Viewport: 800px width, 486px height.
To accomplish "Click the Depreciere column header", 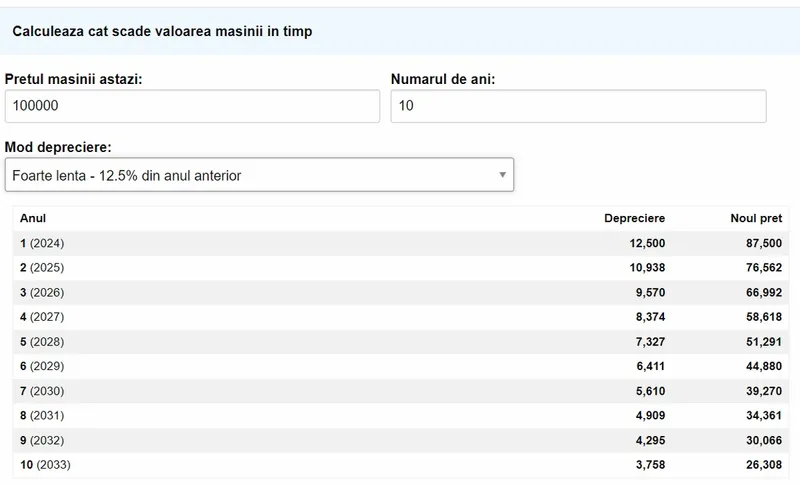I will (x=634, y=218).
